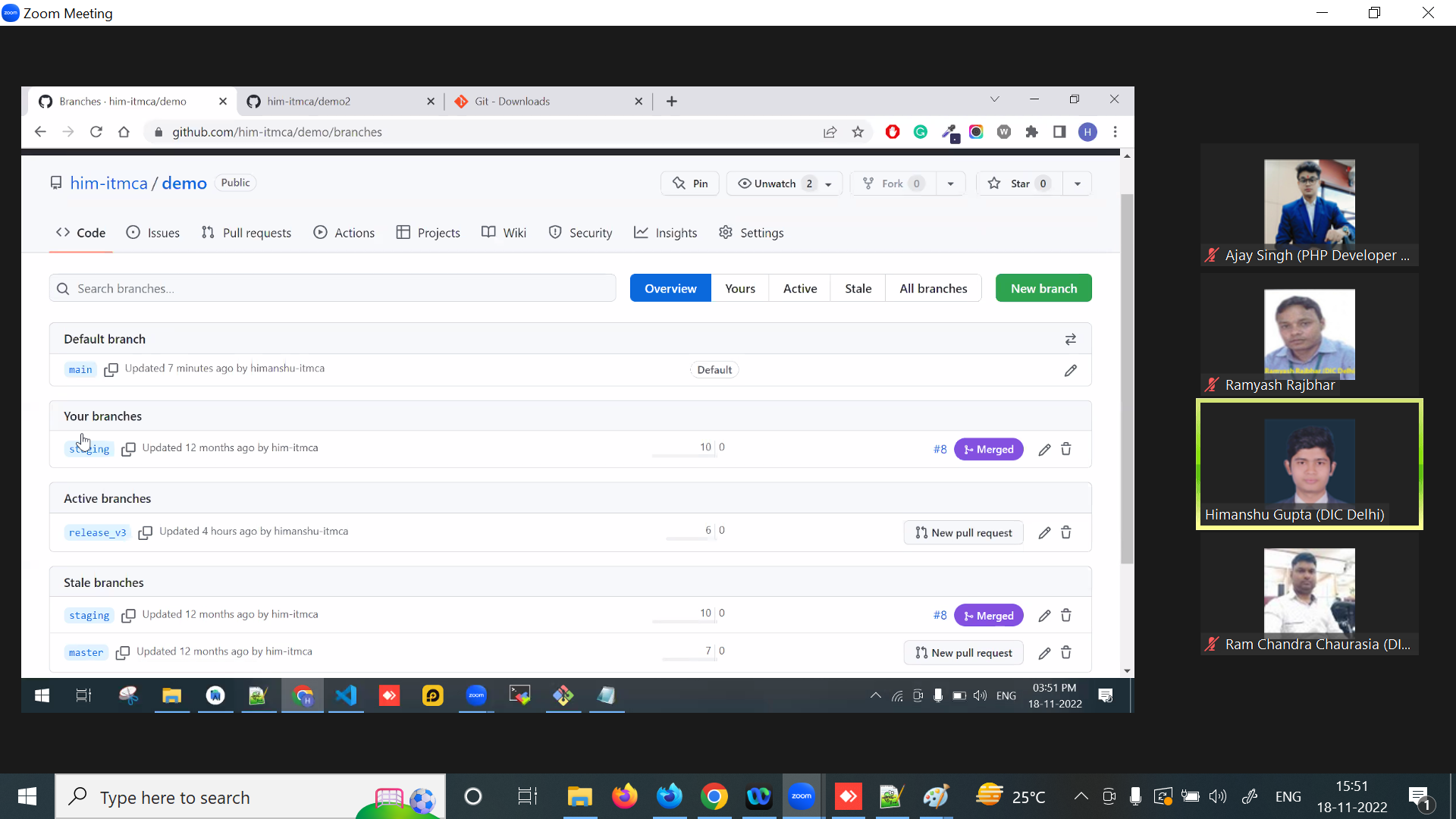
Task: Open Visual Studio Code in shared taskbar
Action: coord(346,695)
